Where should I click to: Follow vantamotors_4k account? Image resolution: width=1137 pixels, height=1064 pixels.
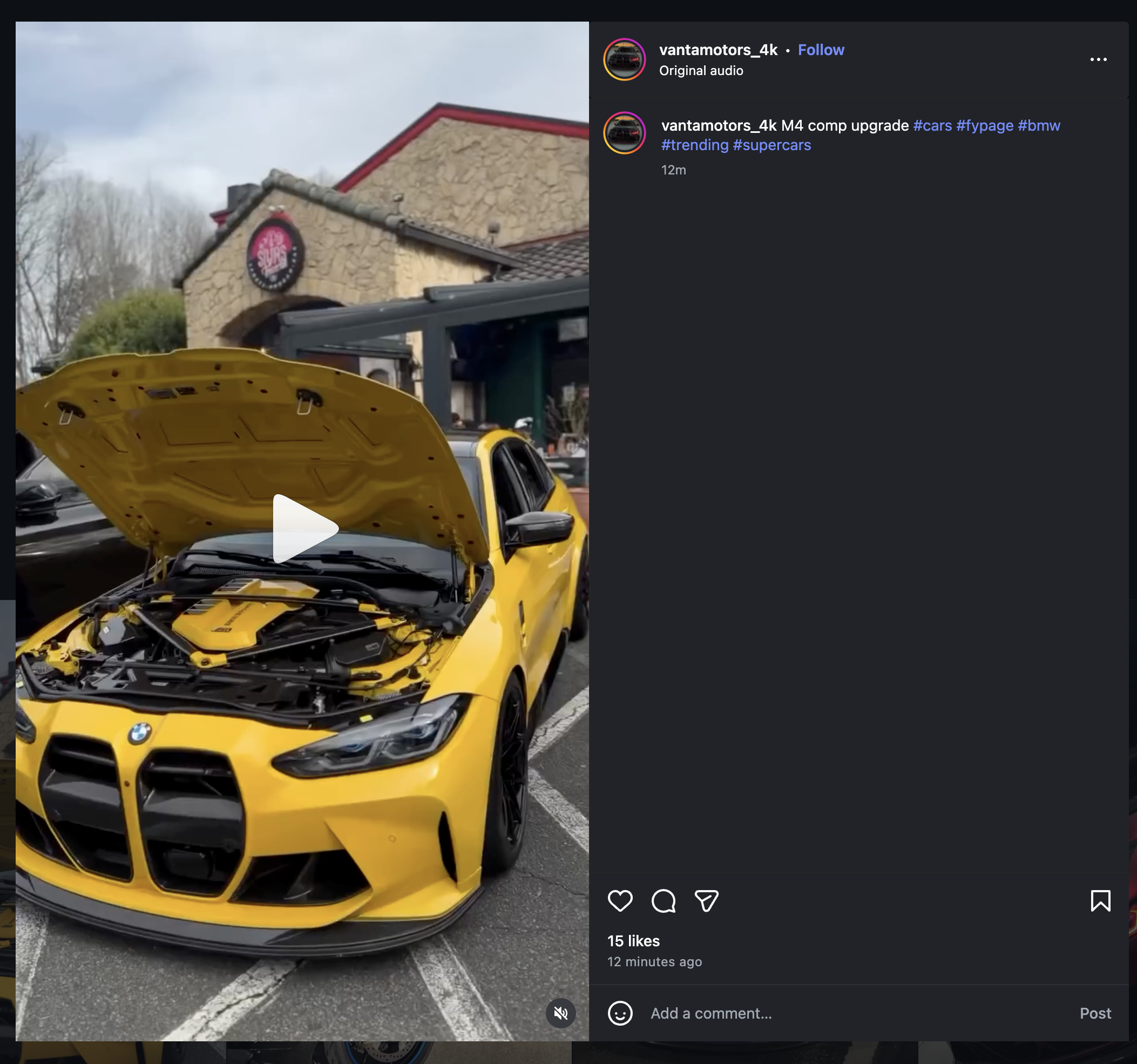coord(821,50)
